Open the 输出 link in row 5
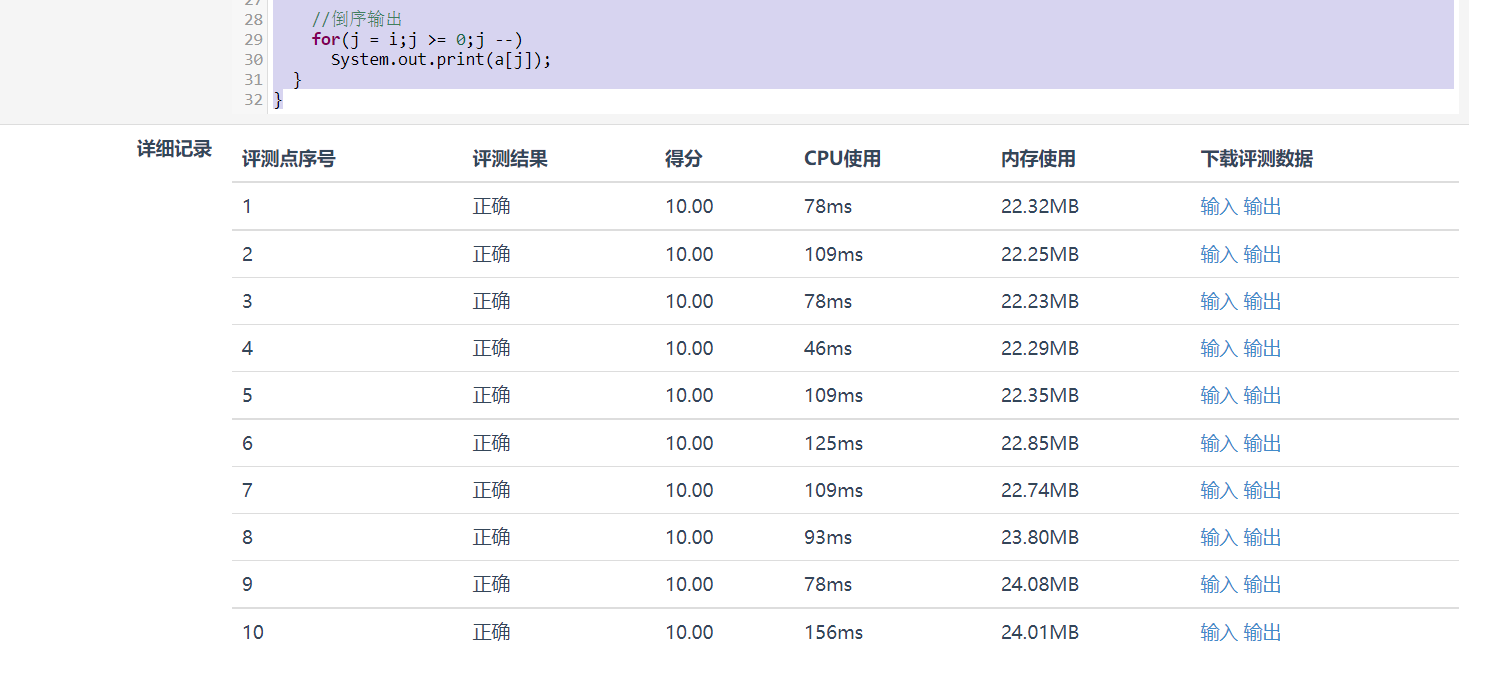 coord(1262,395)
